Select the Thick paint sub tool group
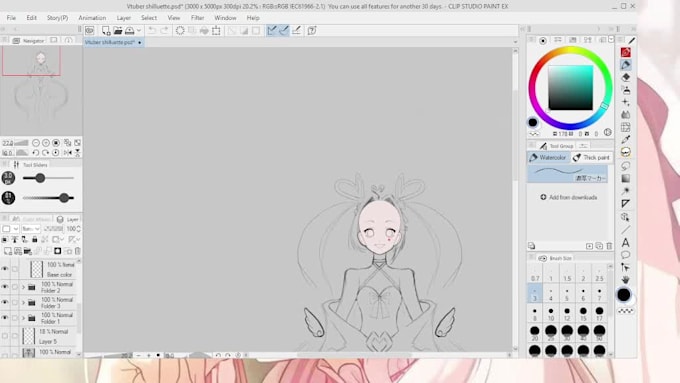 point(591,157)
